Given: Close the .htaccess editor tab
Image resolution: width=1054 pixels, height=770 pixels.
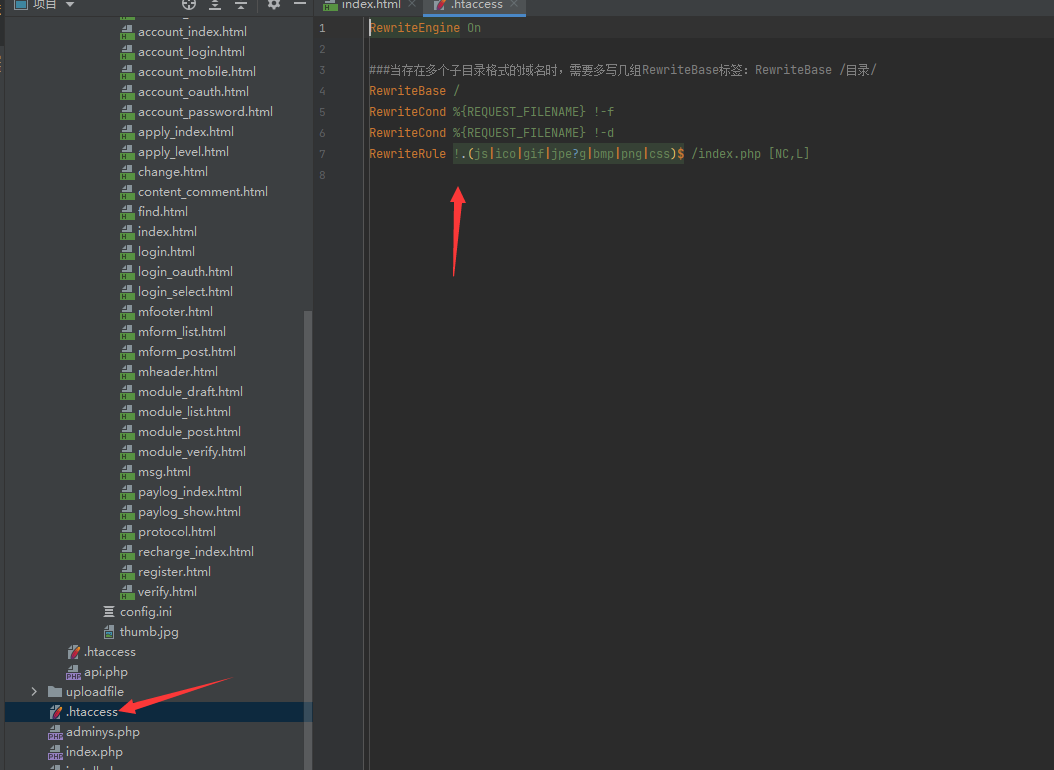Looking at the screenshot, I should [515, 5].
